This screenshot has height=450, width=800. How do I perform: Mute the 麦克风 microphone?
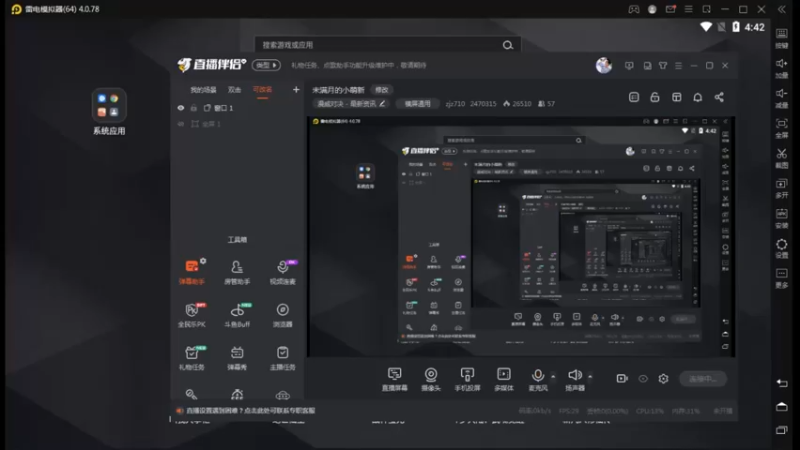tap(538, 379)
